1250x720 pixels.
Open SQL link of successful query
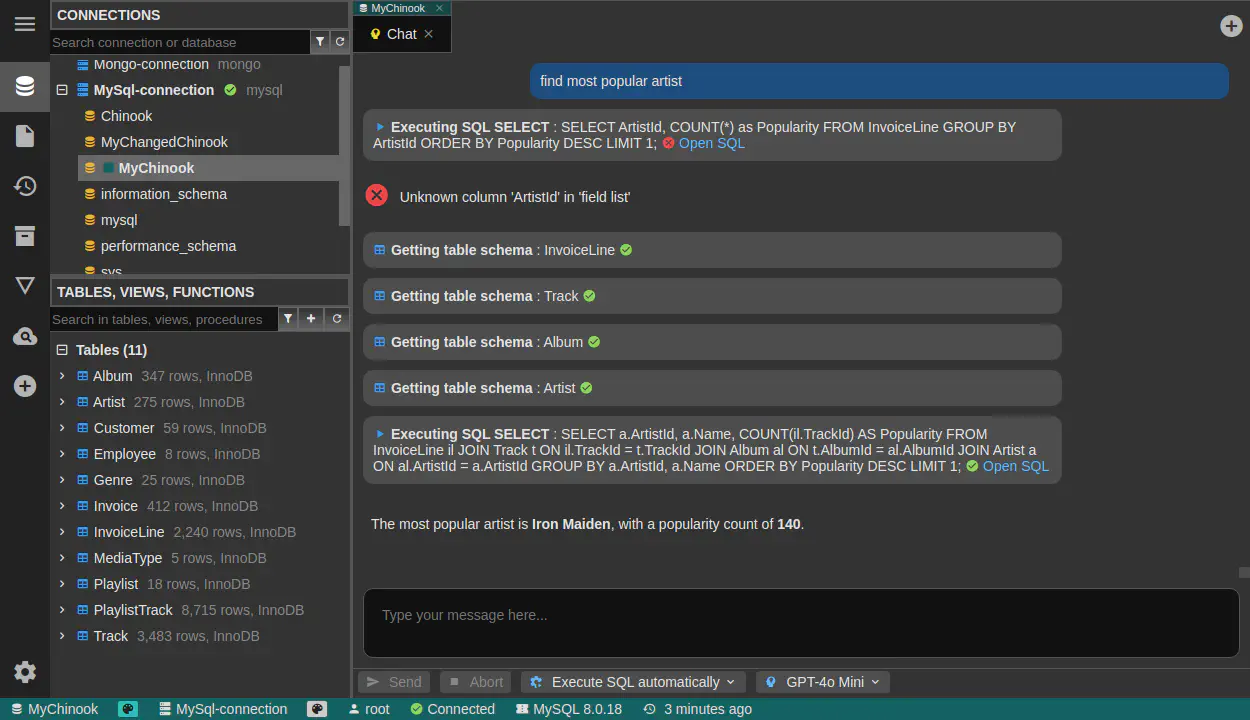1015,466
